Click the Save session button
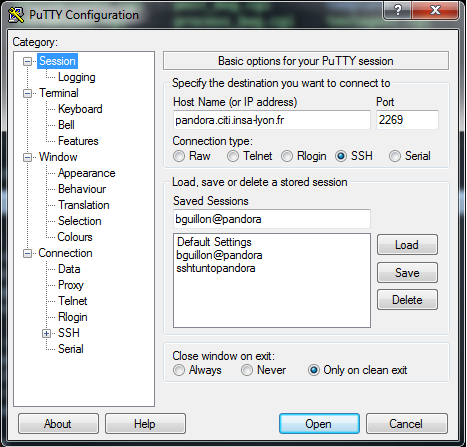This screenshot has width=467, height=447. [x=407, y=273]
